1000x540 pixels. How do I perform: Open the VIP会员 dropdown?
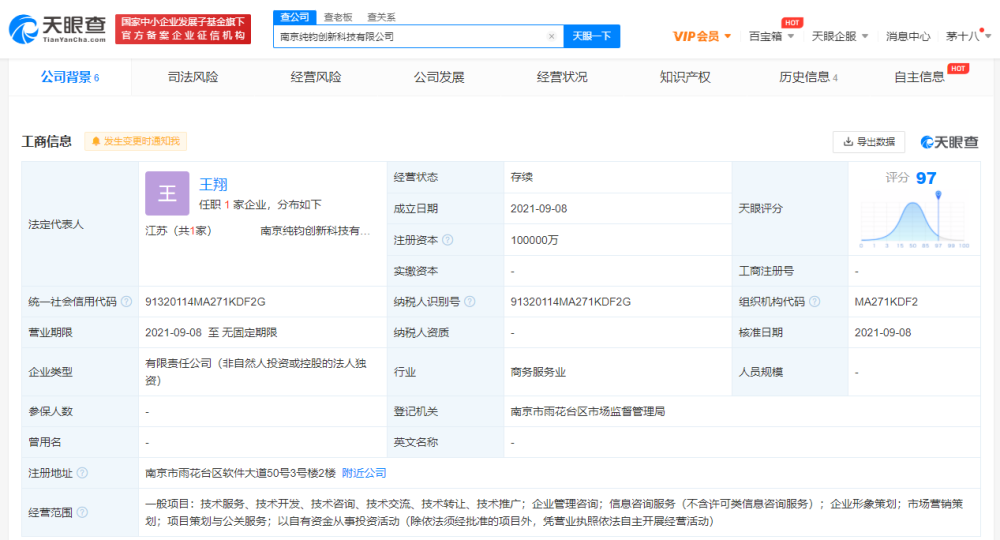pos(702,36)
